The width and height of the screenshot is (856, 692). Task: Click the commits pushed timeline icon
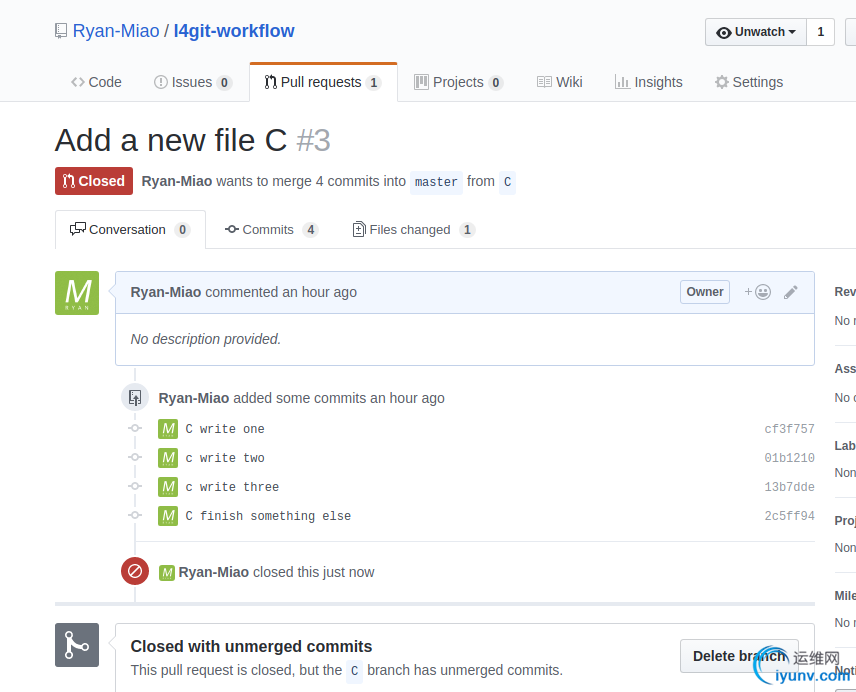(x=135, y=398)
